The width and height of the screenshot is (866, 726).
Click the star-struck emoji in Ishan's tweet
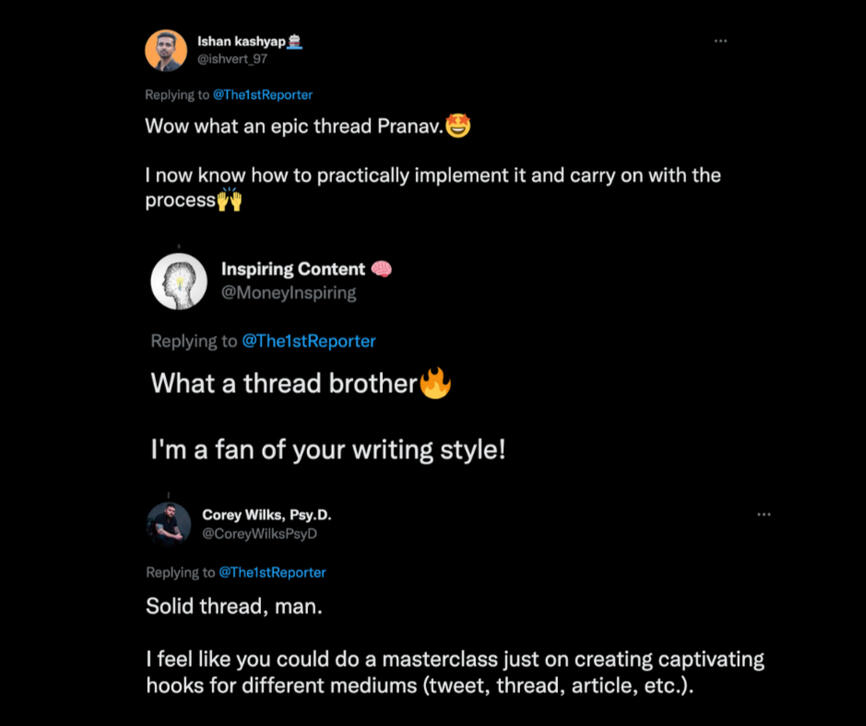tap(459, 127)
